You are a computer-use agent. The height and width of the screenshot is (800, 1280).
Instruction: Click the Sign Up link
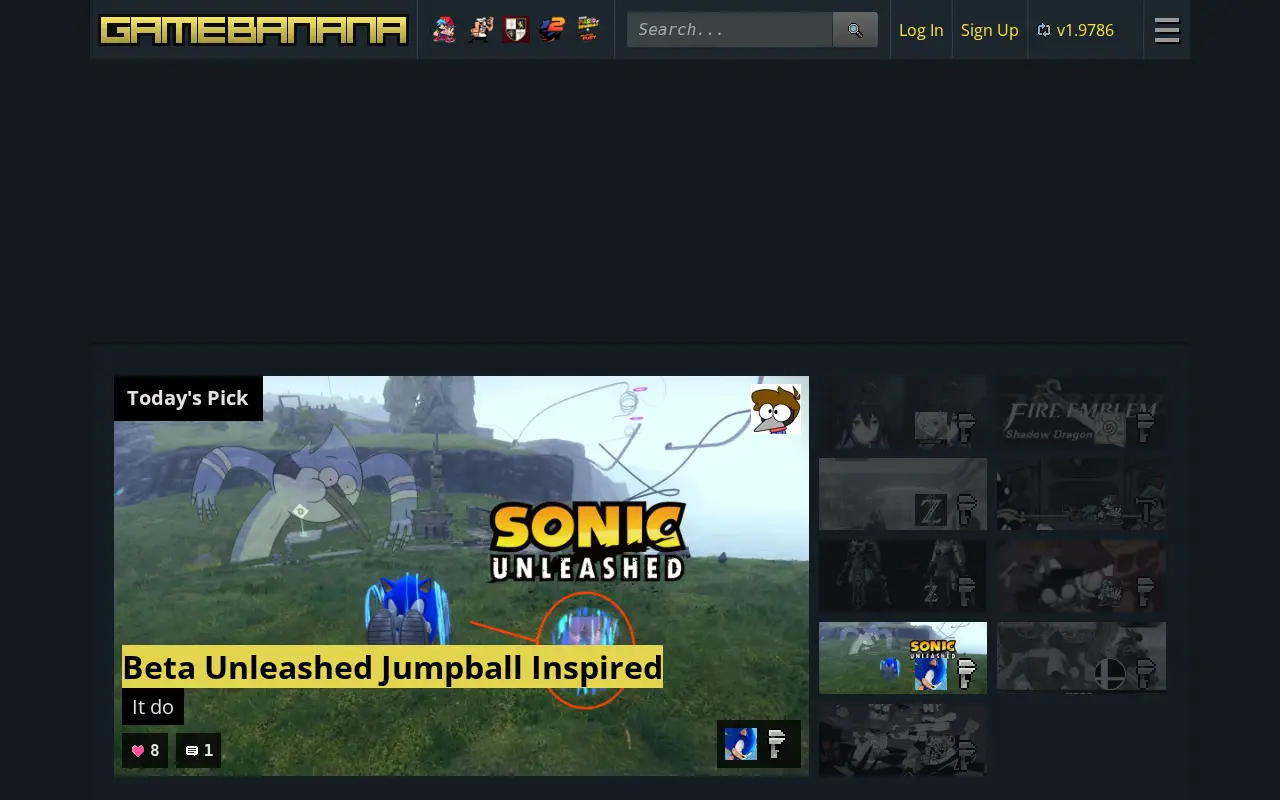(989, 30)
